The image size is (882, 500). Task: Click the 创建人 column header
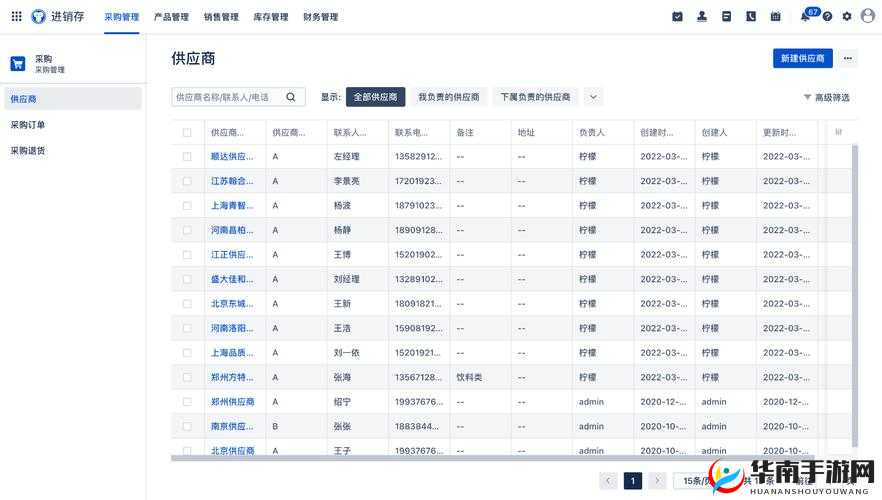[x=714, y=132]
